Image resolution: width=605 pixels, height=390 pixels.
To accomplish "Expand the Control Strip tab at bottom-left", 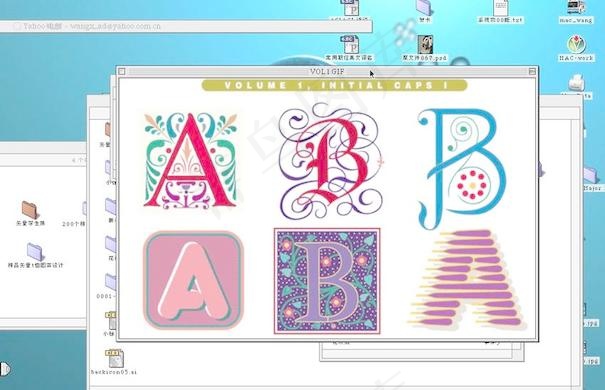I will tap(5, 369).
